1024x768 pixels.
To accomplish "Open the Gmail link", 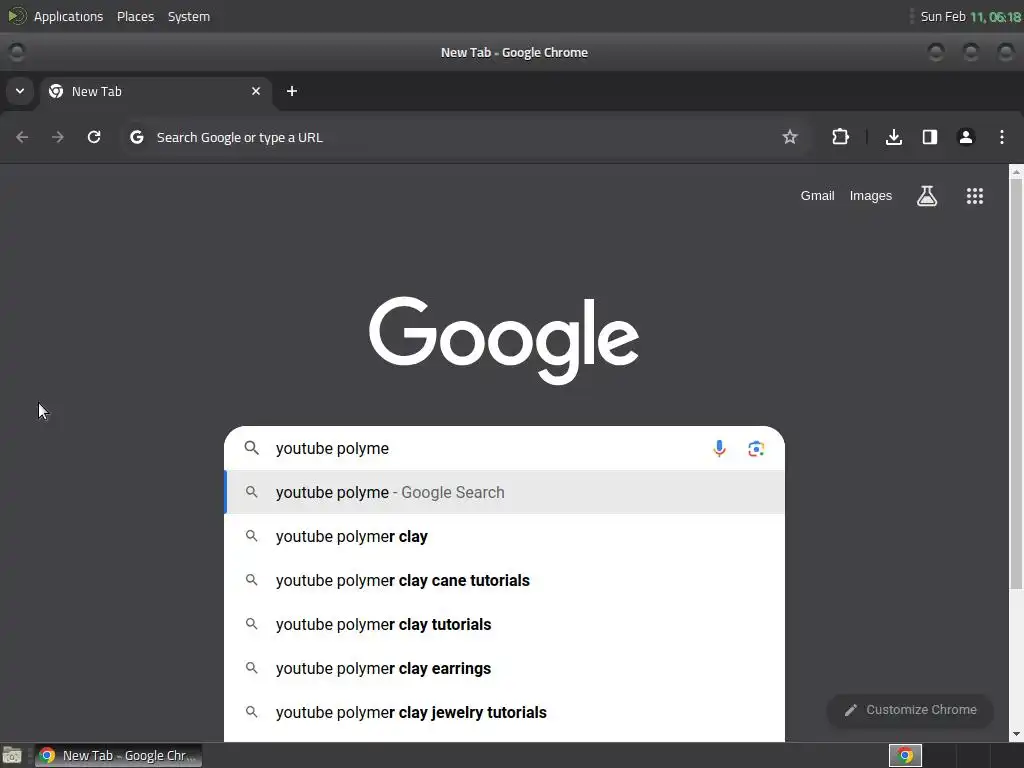I will coord(818,196).
